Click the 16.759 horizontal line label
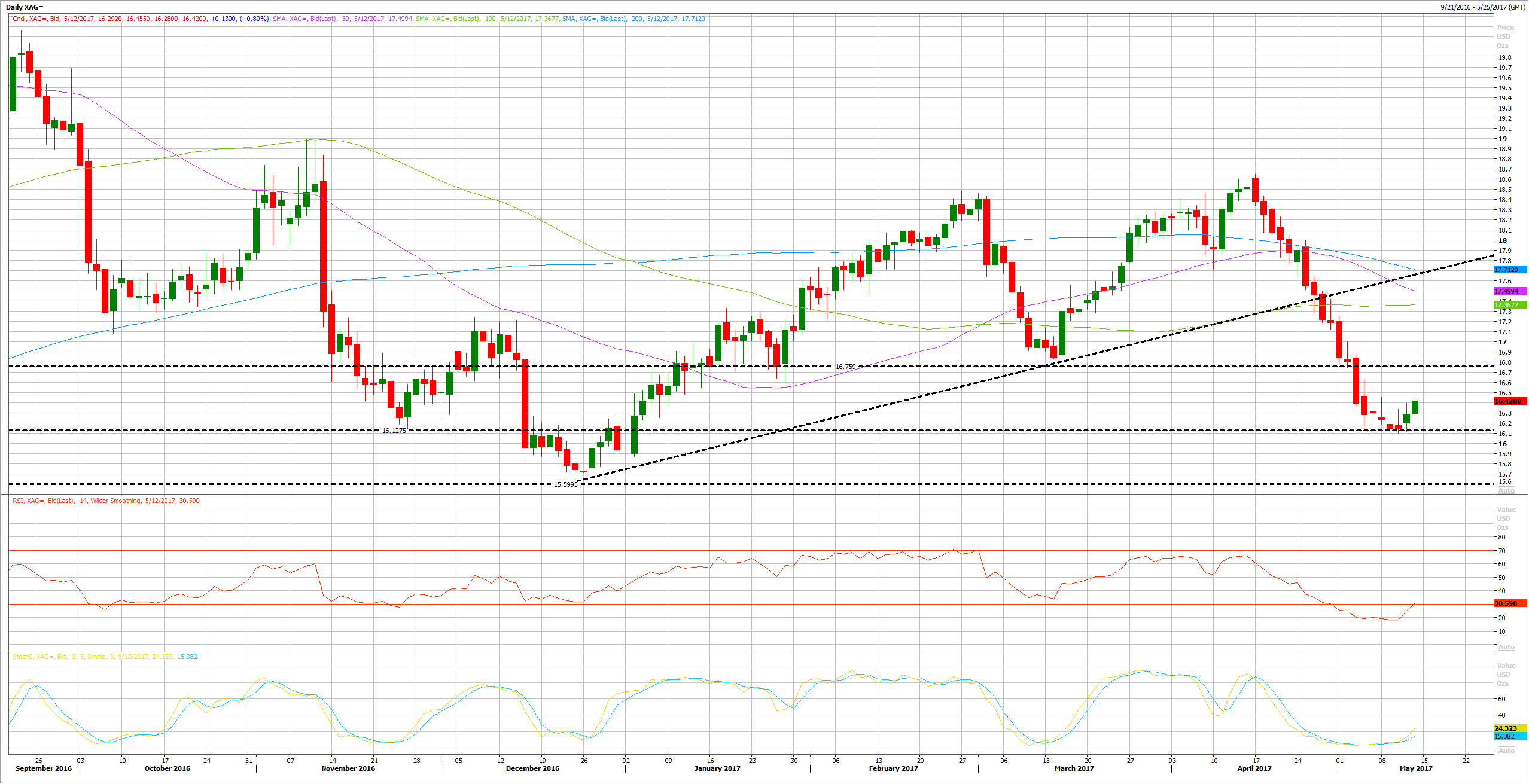 point(845,367)
